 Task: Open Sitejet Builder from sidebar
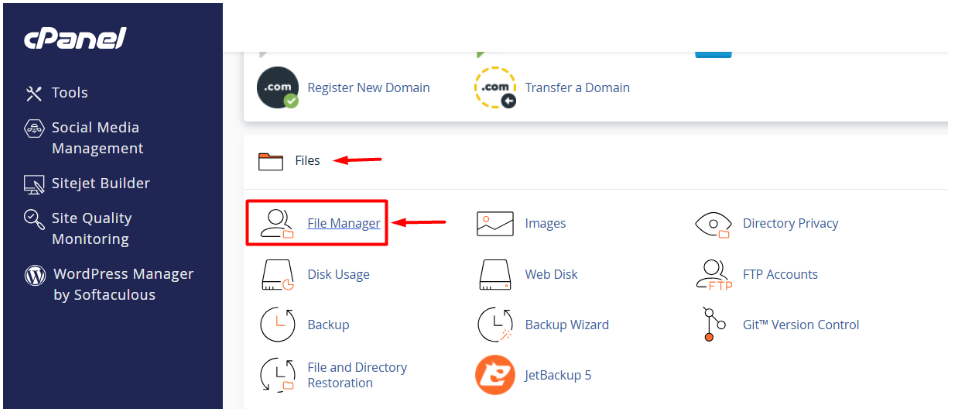tap(100, 183)
